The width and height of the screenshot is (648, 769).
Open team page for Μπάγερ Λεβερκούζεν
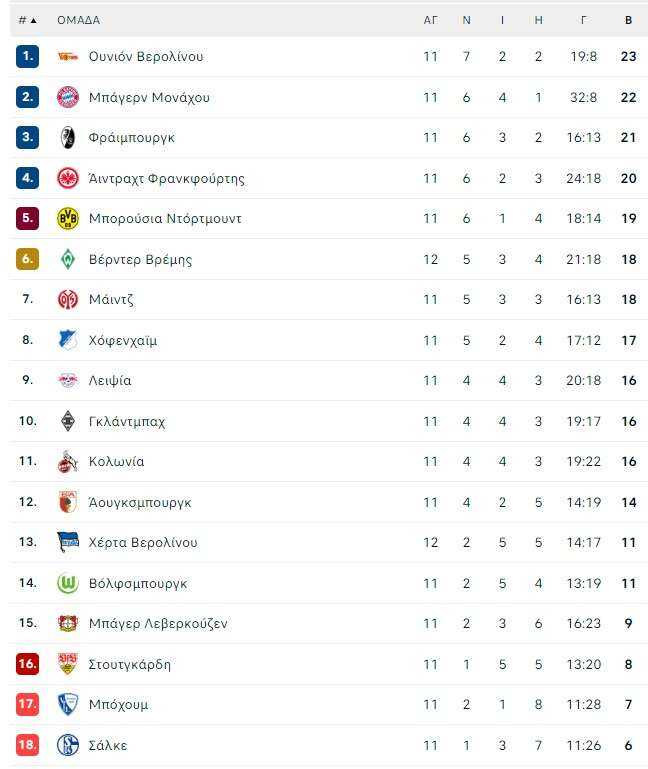tap(158, 624)
